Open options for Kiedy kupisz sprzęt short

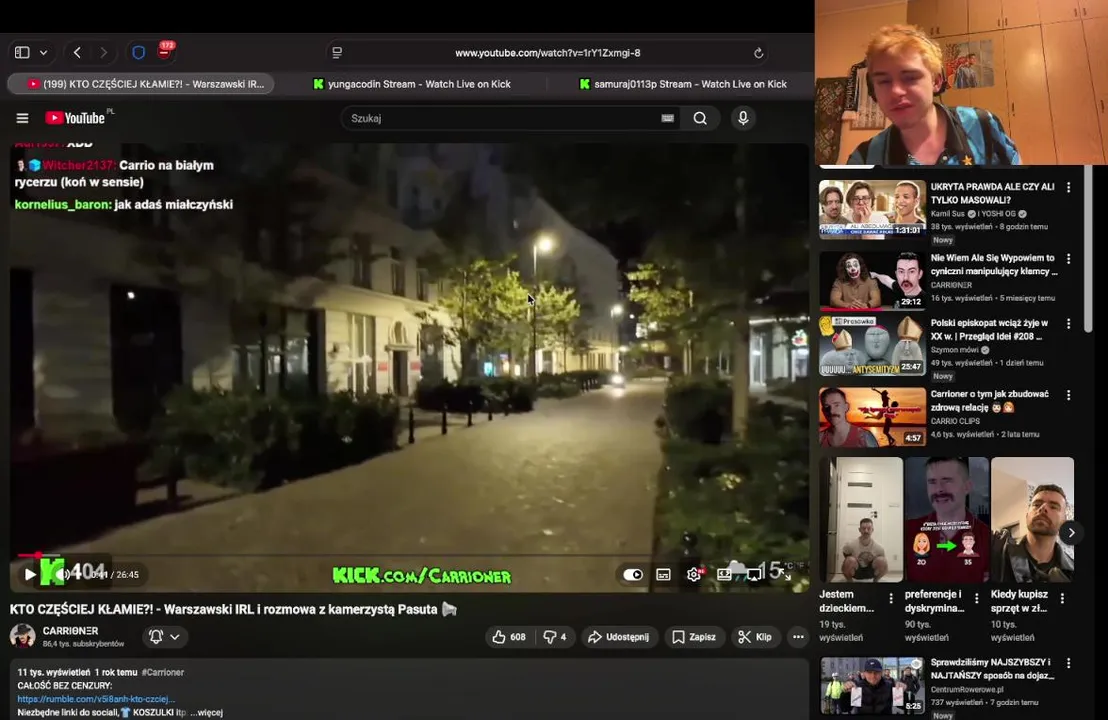tap(1062, 598)
